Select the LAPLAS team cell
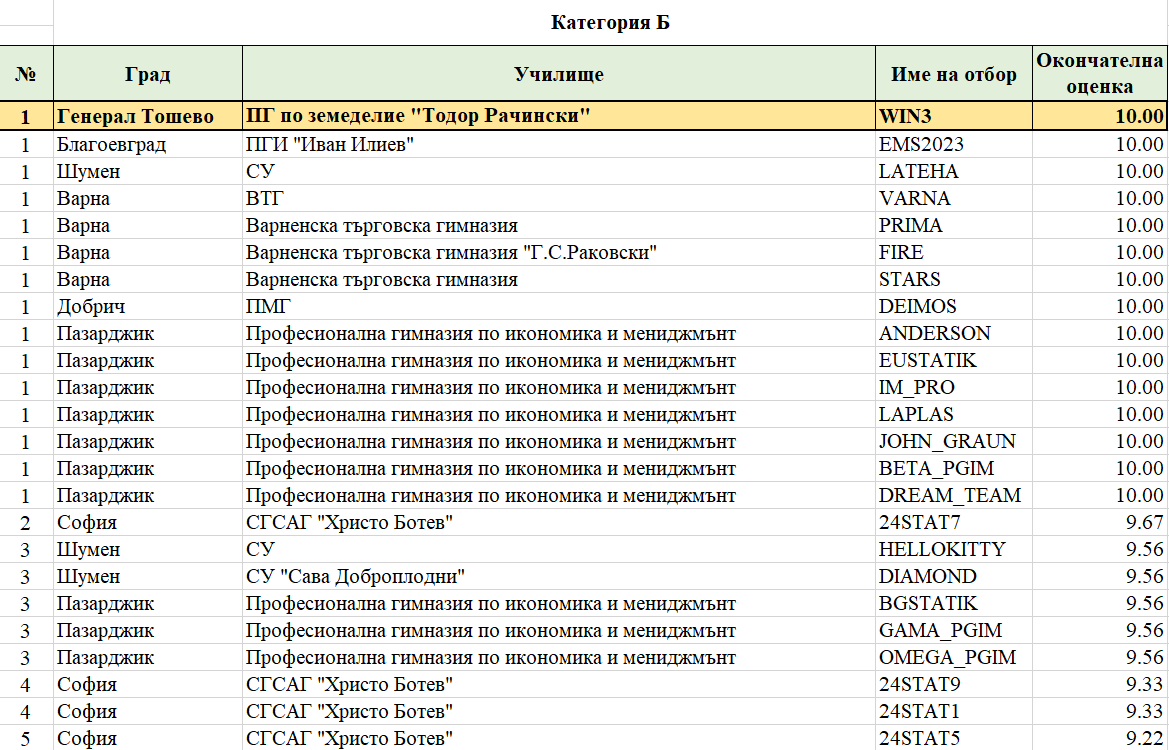The width and height of the screenshot is (1169, 750). pos(954,414)
